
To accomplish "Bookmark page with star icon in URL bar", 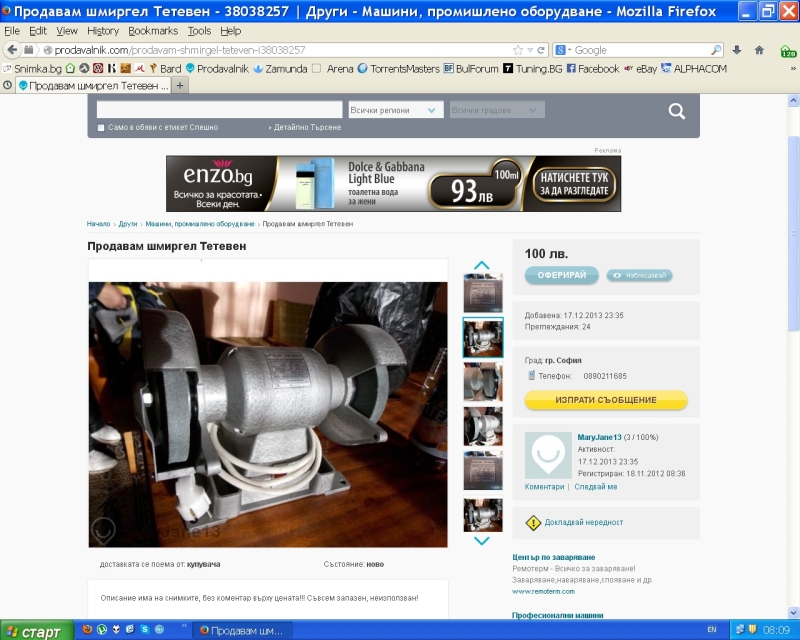I will coord(518,50).
